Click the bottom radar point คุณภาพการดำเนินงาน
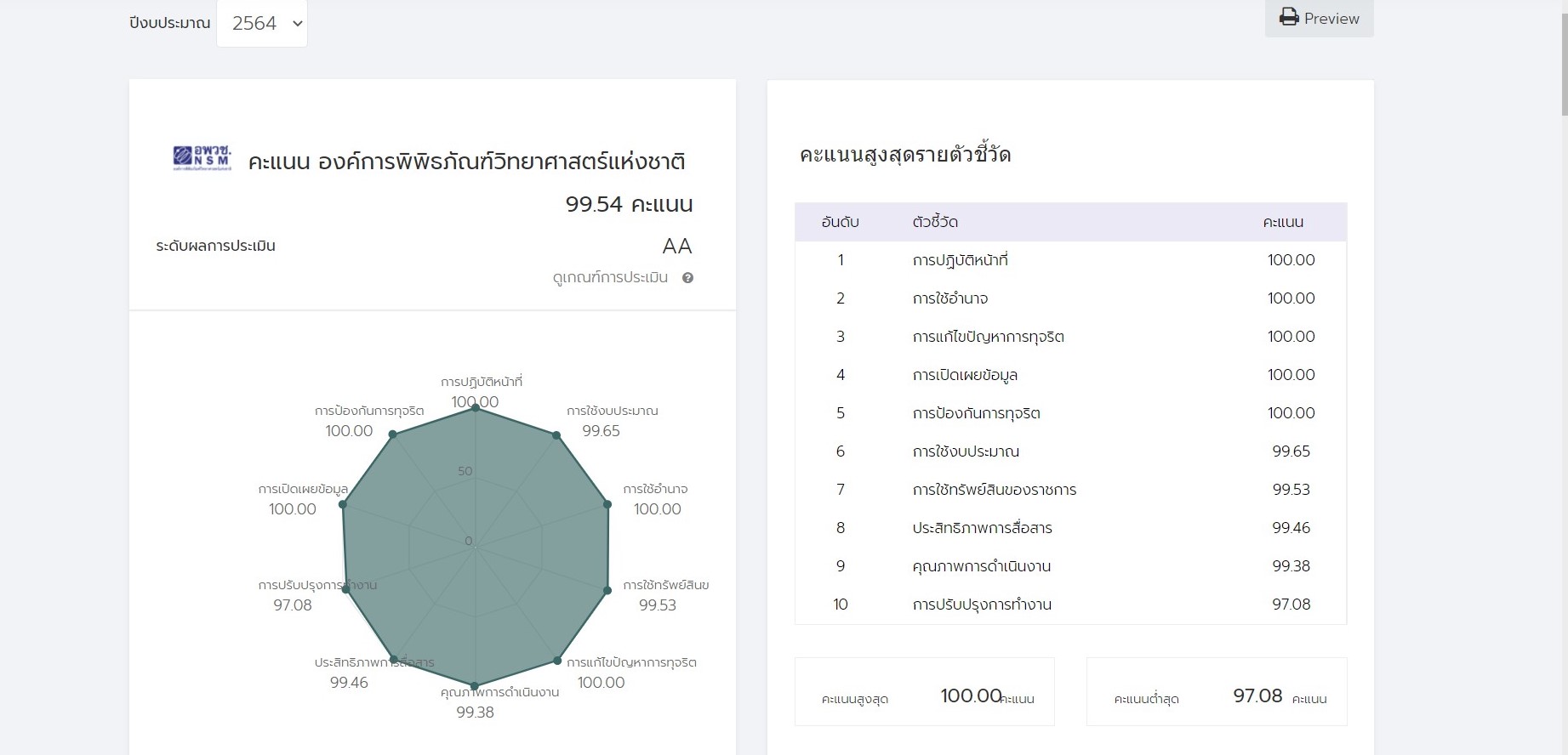1568x755 pixels. (475, 685)
